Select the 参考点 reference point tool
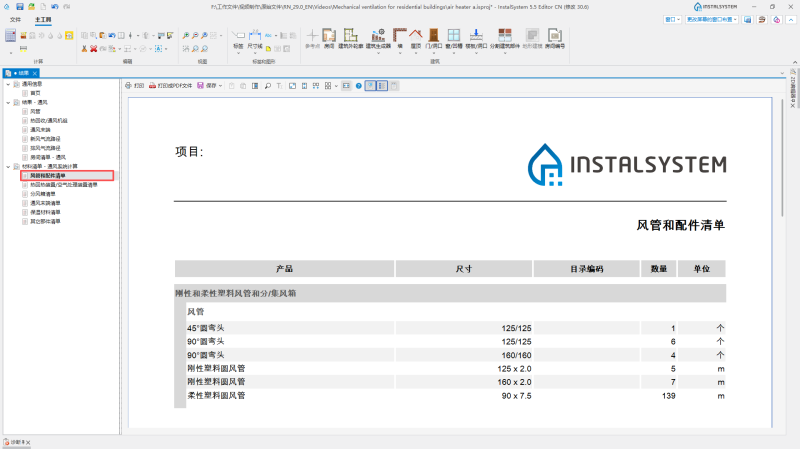 [x=312, y=38]
